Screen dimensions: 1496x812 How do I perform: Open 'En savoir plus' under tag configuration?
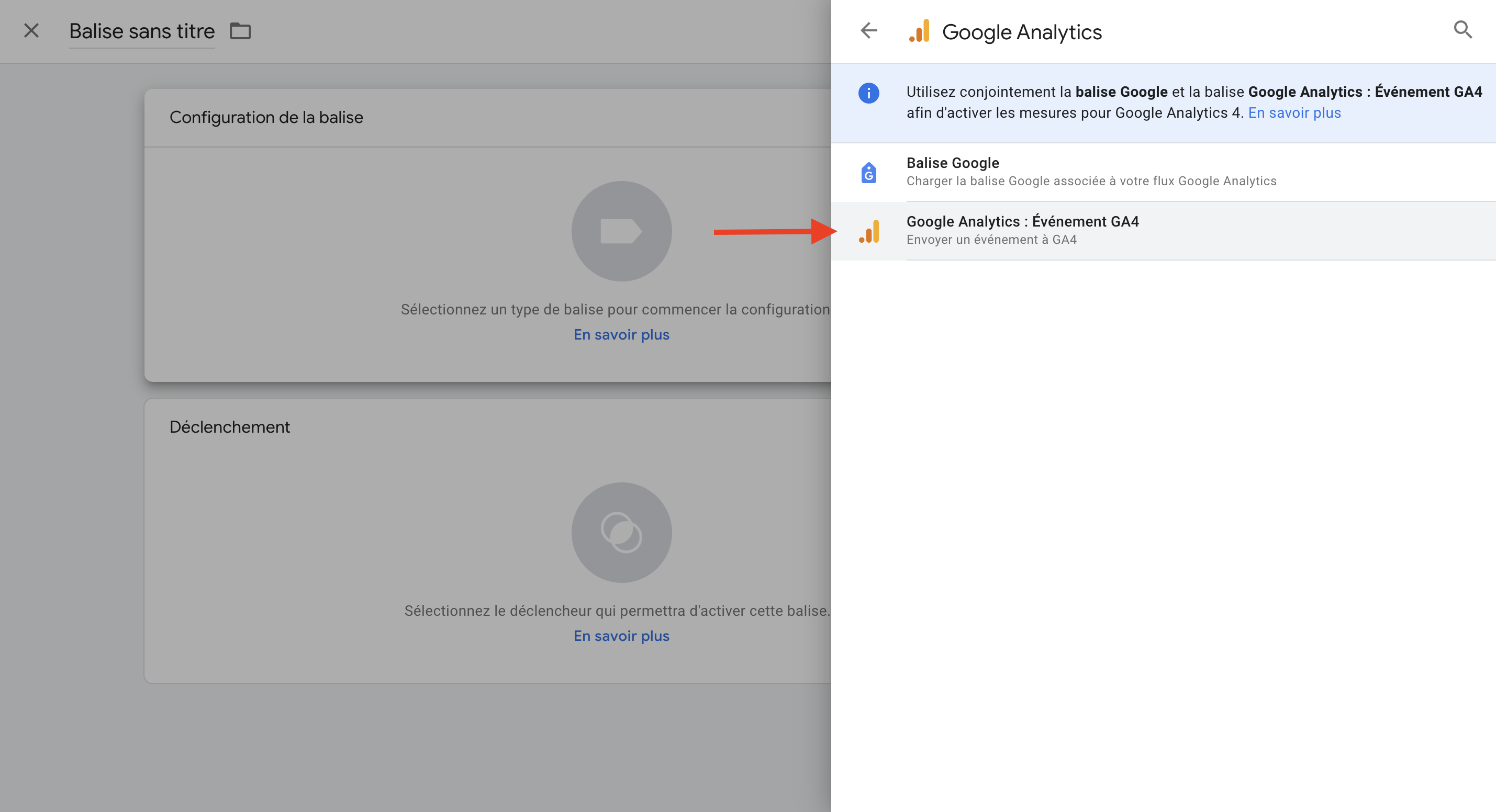coord(621,334)
